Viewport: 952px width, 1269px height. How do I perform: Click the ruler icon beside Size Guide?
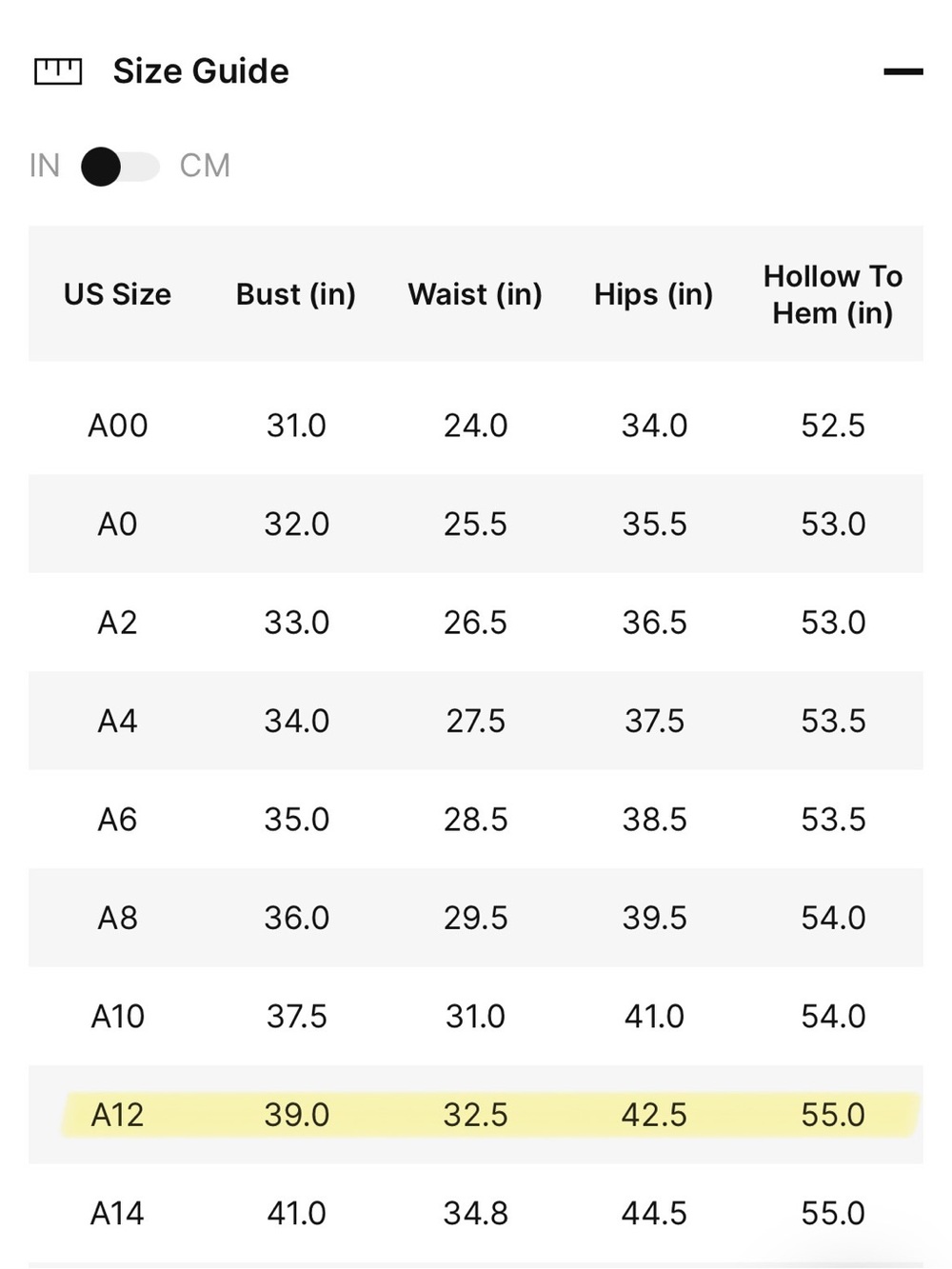click(58, 71)
